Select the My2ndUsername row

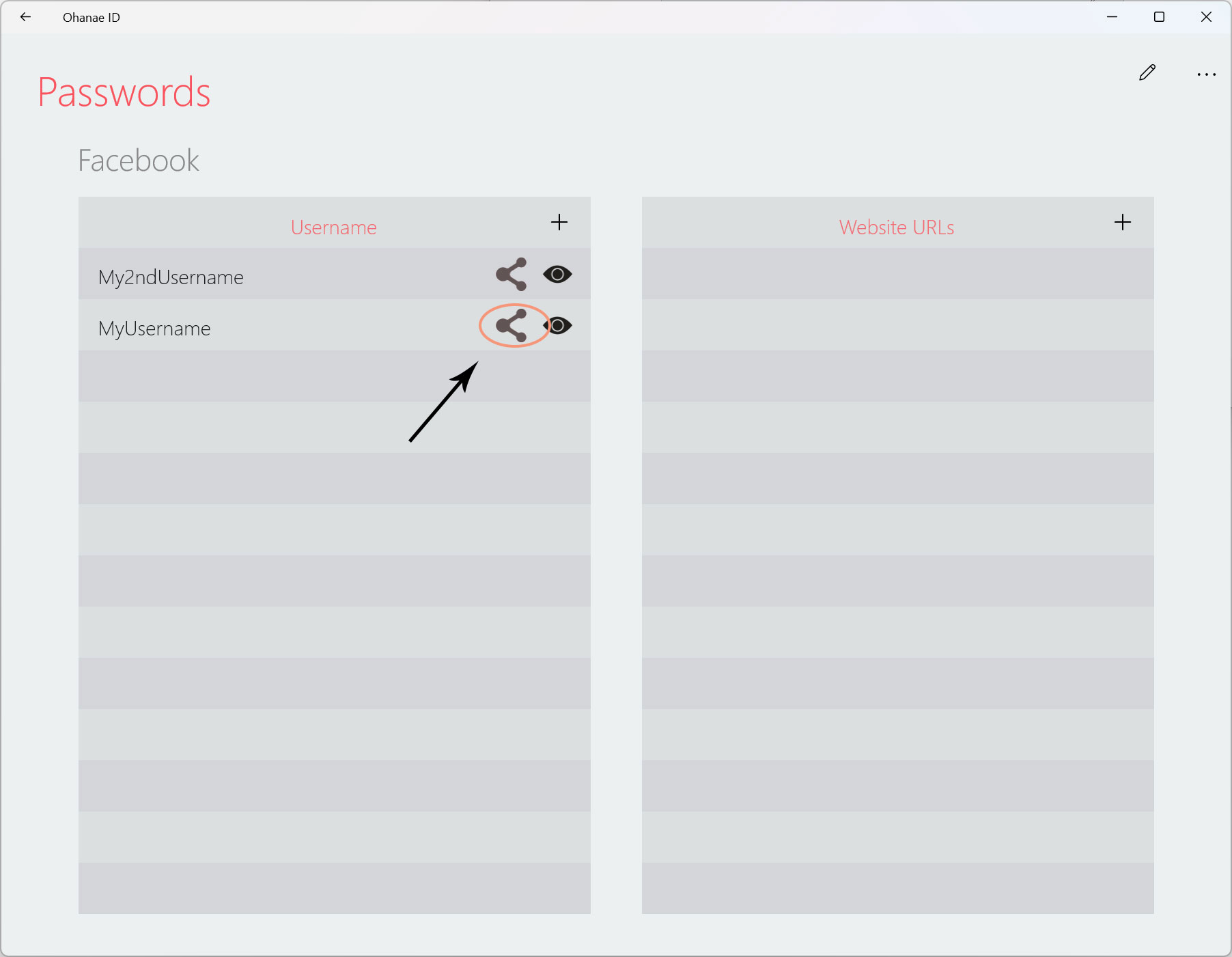[335, 274]
